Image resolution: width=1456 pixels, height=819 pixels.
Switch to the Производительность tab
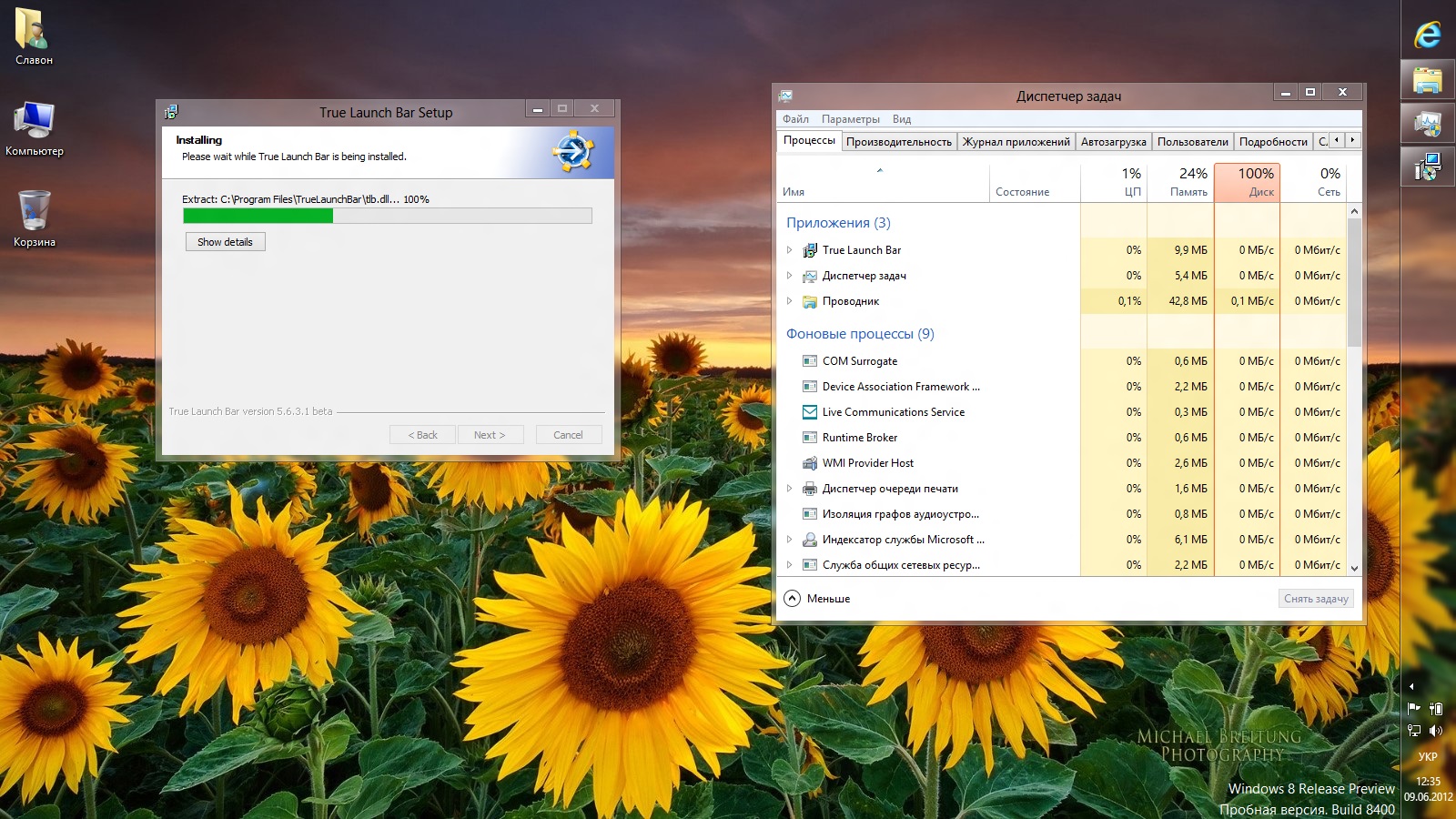(x=898, y=142)
